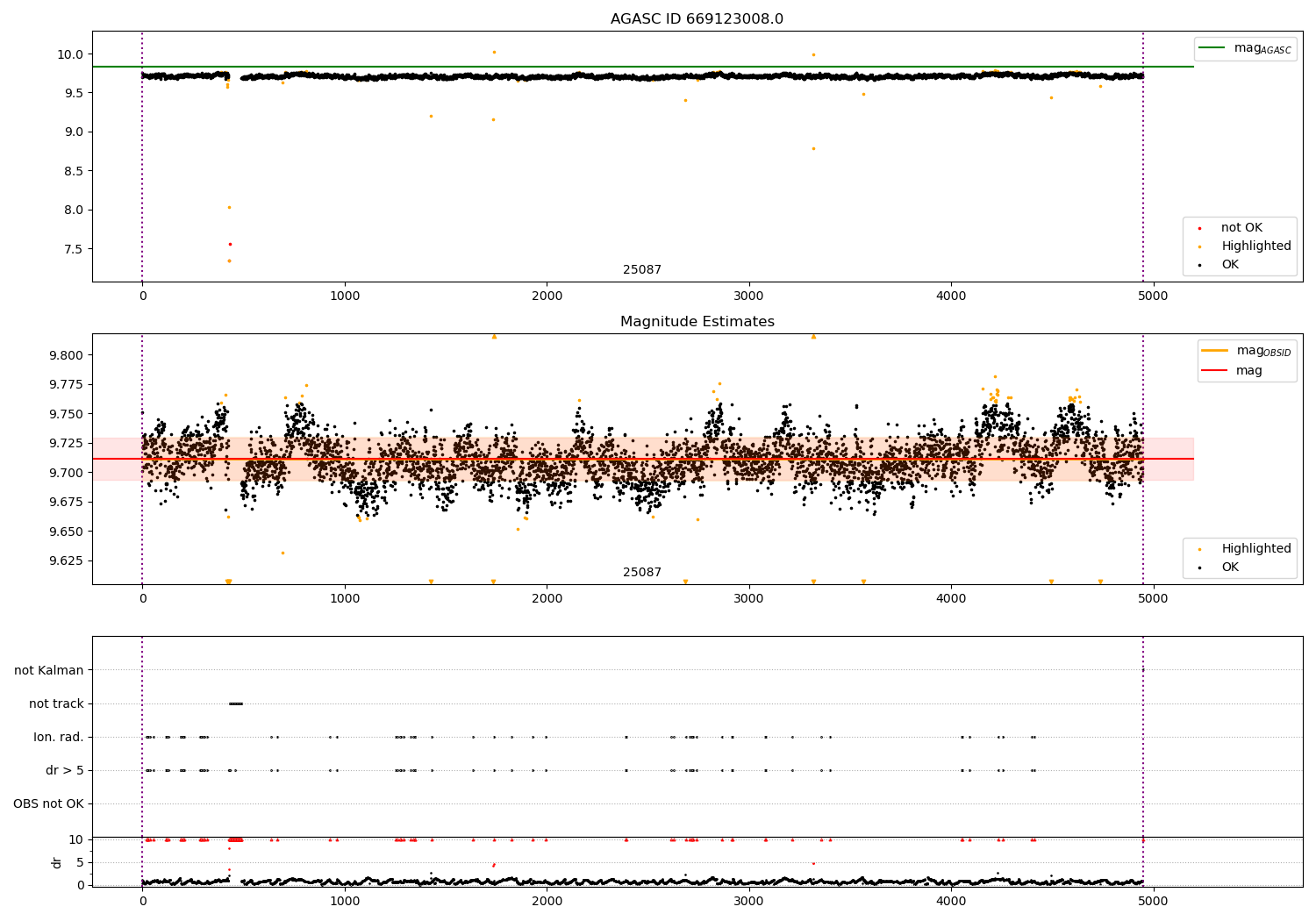Click the 'not track' data point cluster
Screen dimensions: 1316x921
pyautogui.click(x=236, y=703)
